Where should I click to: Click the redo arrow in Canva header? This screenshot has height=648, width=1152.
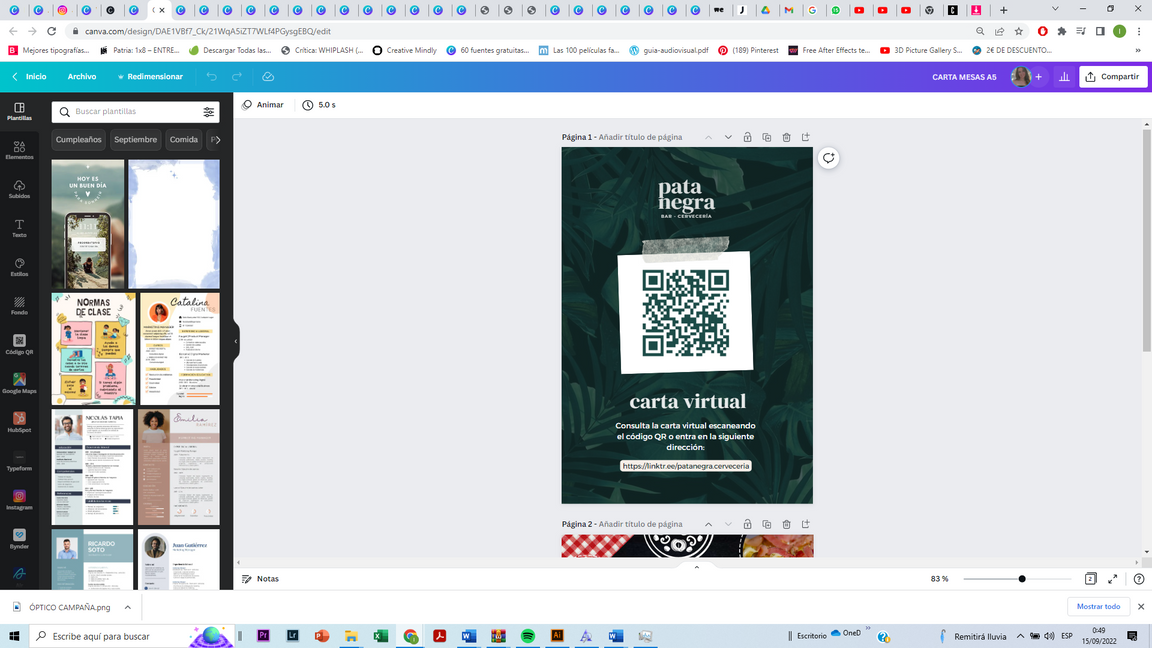click(237, 76)
